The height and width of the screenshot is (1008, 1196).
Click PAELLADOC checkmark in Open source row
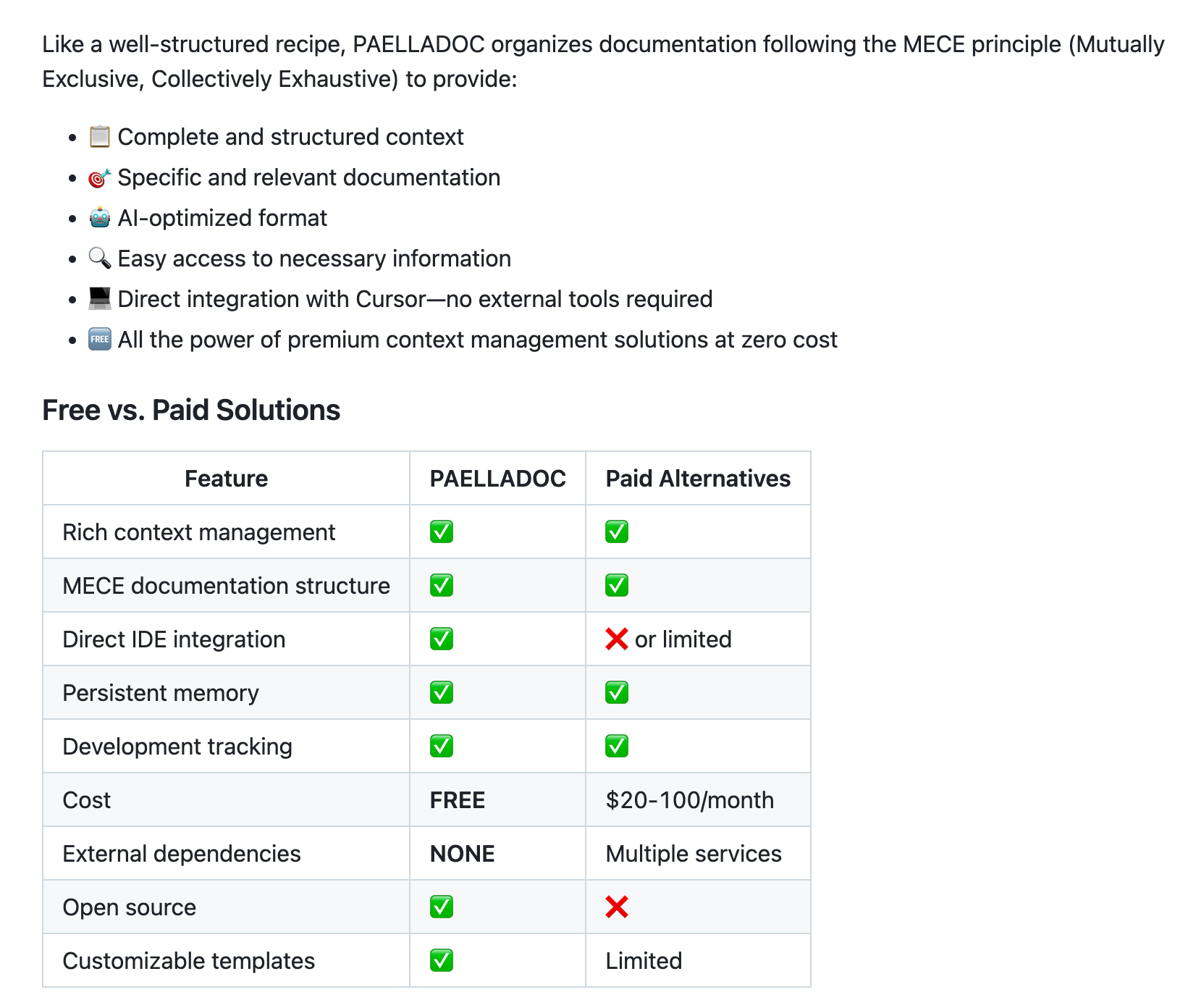pyautogui.click(x=442, y=907)
